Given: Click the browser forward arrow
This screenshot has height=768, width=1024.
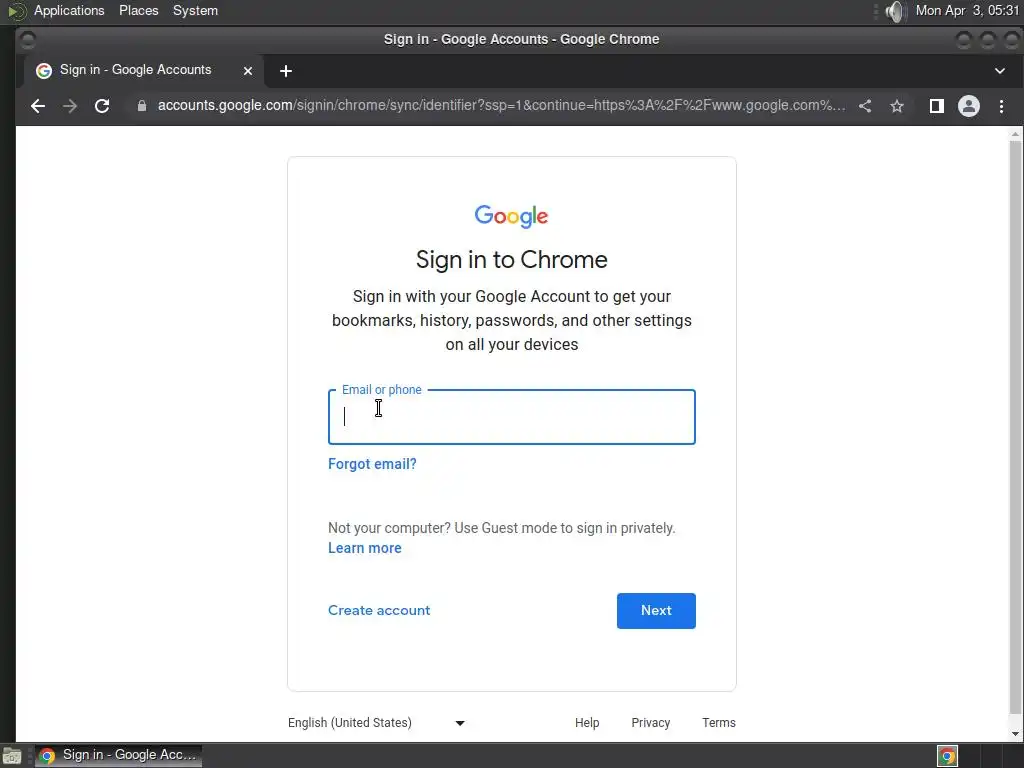Looking at the screenshot, I should (x=70, y=106).
